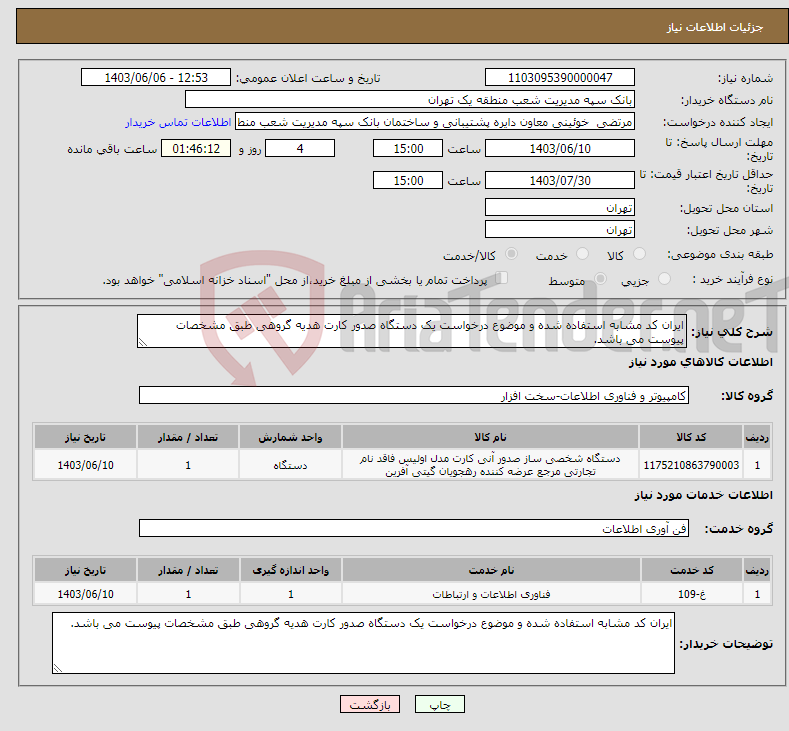Click the شرح کلی نیاز description textarea
Screen dimensions: 789x731
click(x=412, y=331)
